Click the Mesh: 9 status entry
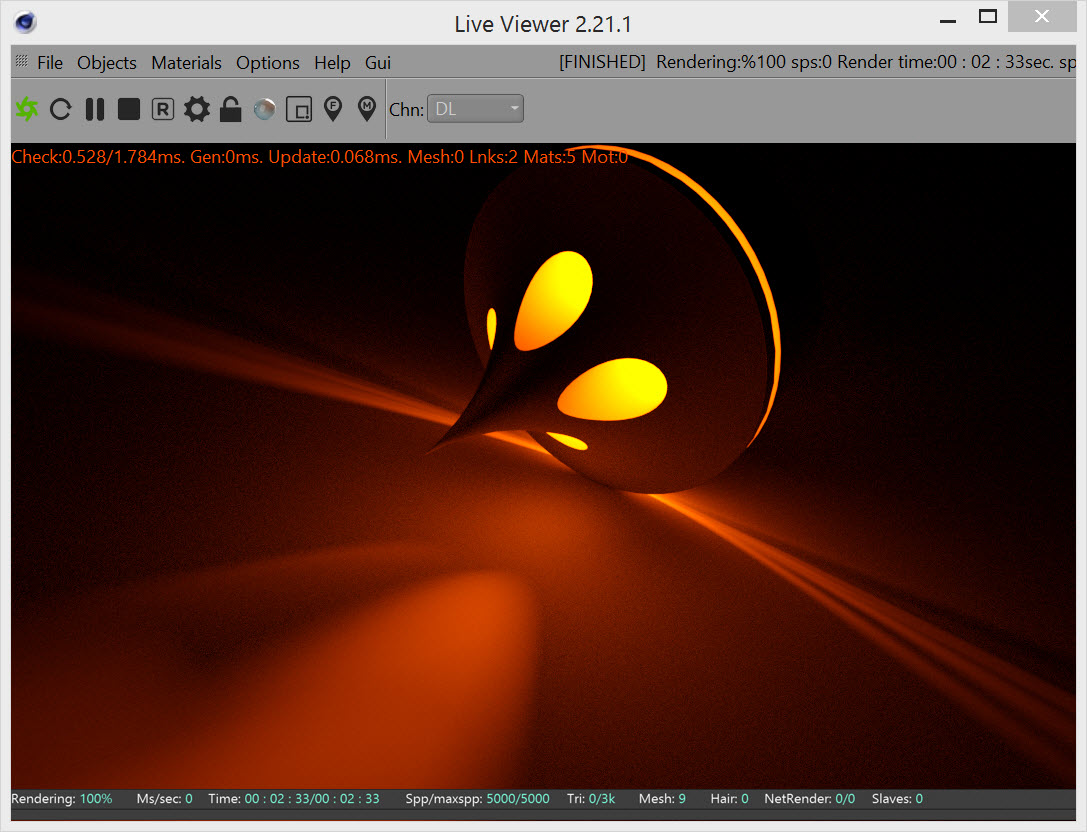 point(662,799)
